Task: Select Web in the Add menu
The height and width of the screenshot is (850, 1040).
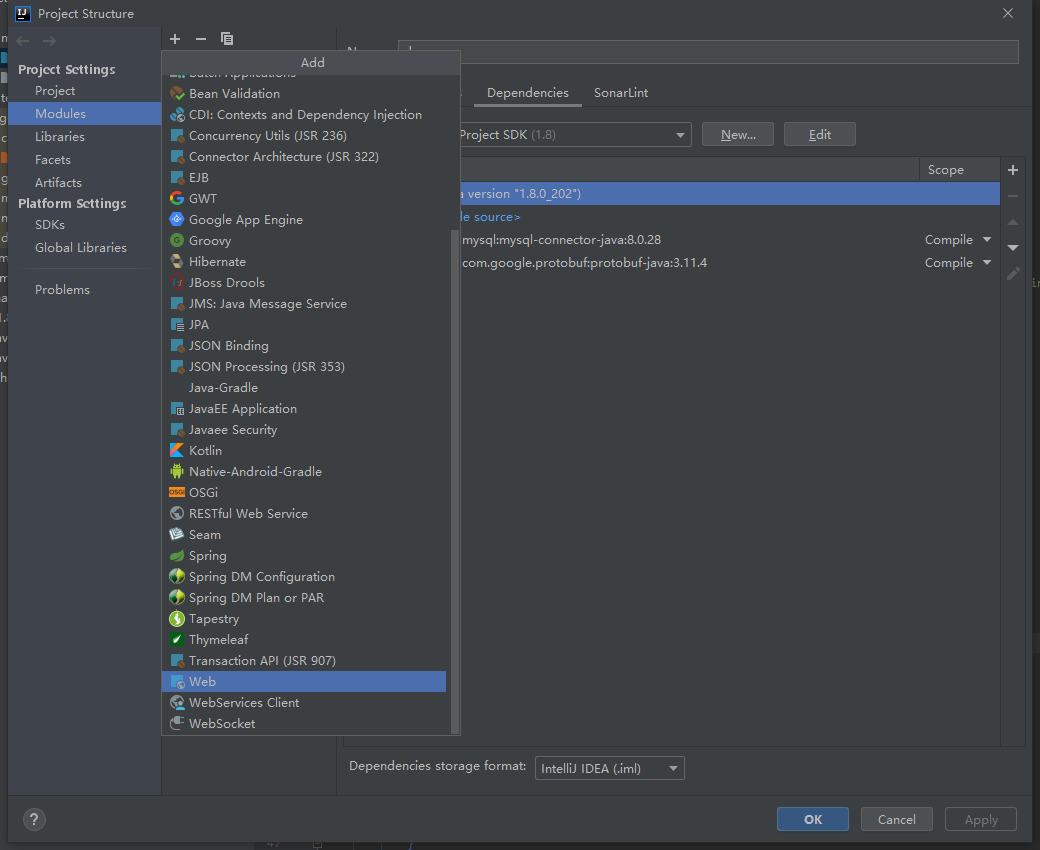Action: pyautogui.click(x=202, y=681)
